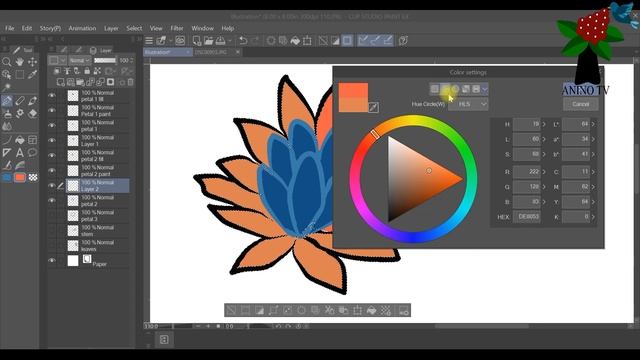
Task: Expand arrow beside the L* value
Action: 593,124
